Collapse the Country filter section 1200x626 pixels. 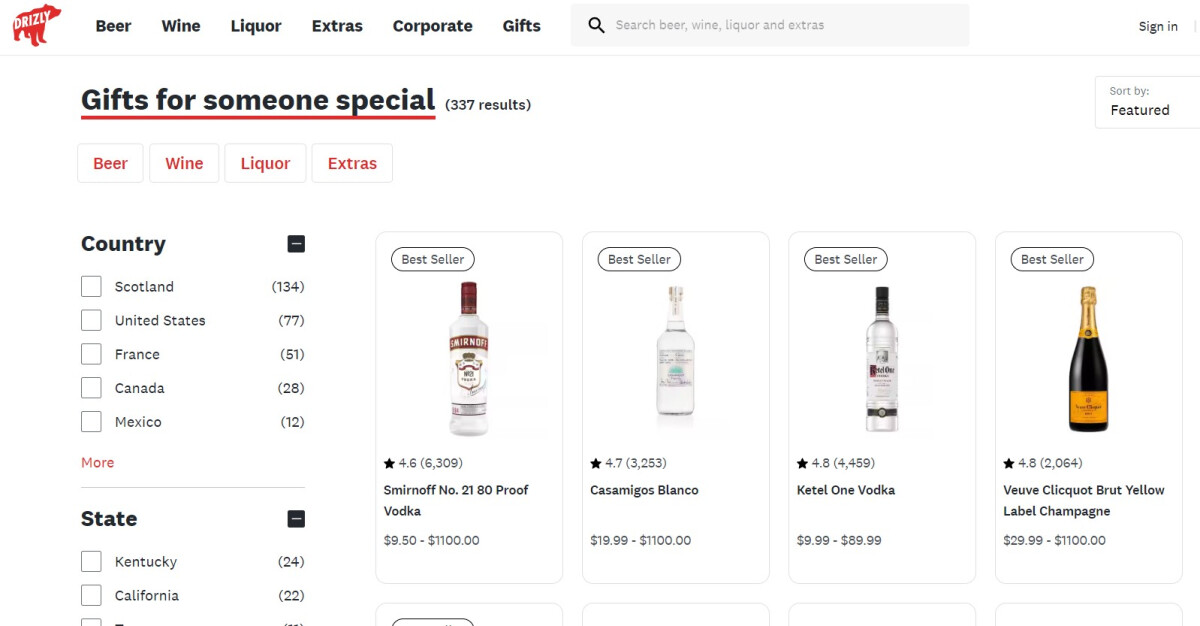[x=296, y=244]
